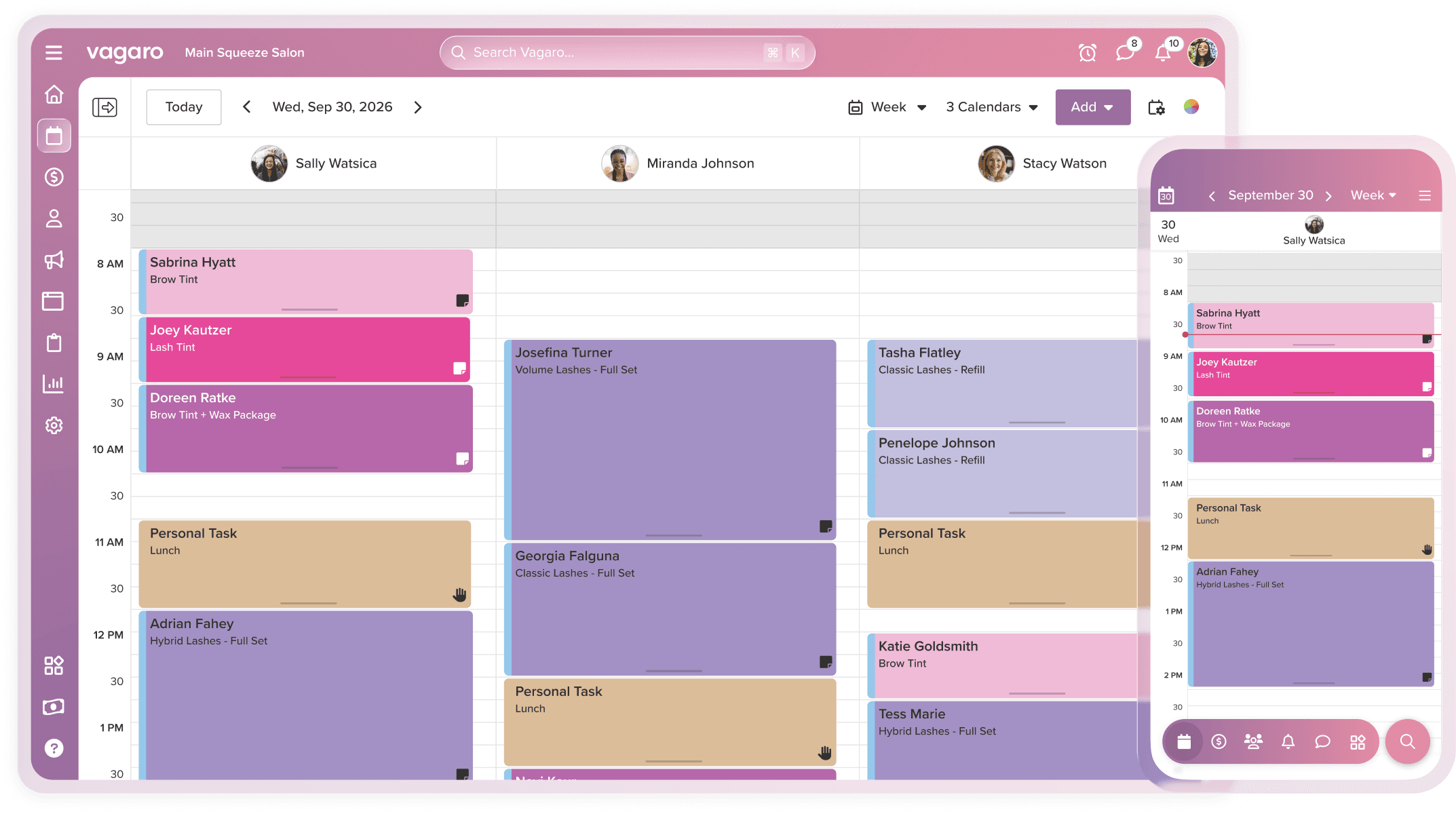Go to the next date with the right chevron
Image resolution: width=1456 pixels, height=814 pixels.
[418, 107]
